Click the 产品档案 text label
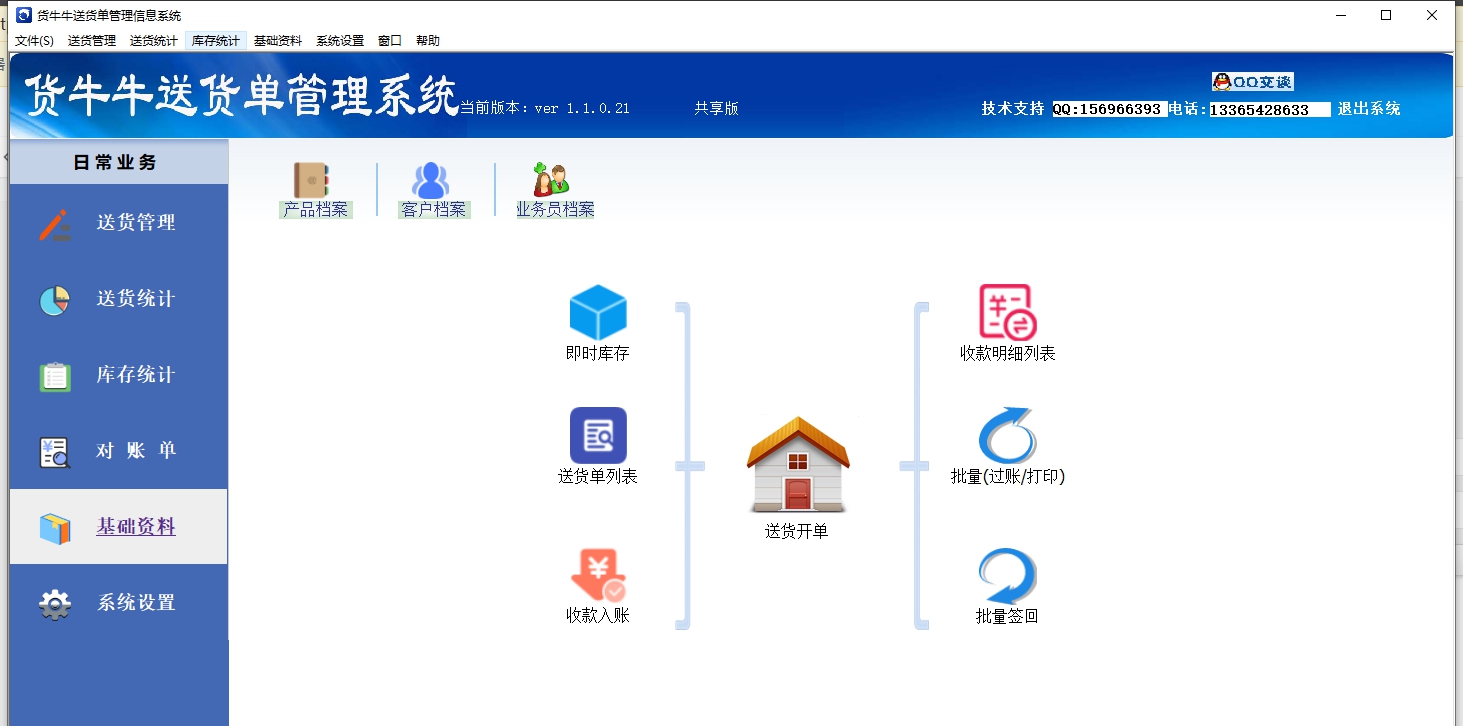This screenshot has width=1463, height=726. click(316, 210)
